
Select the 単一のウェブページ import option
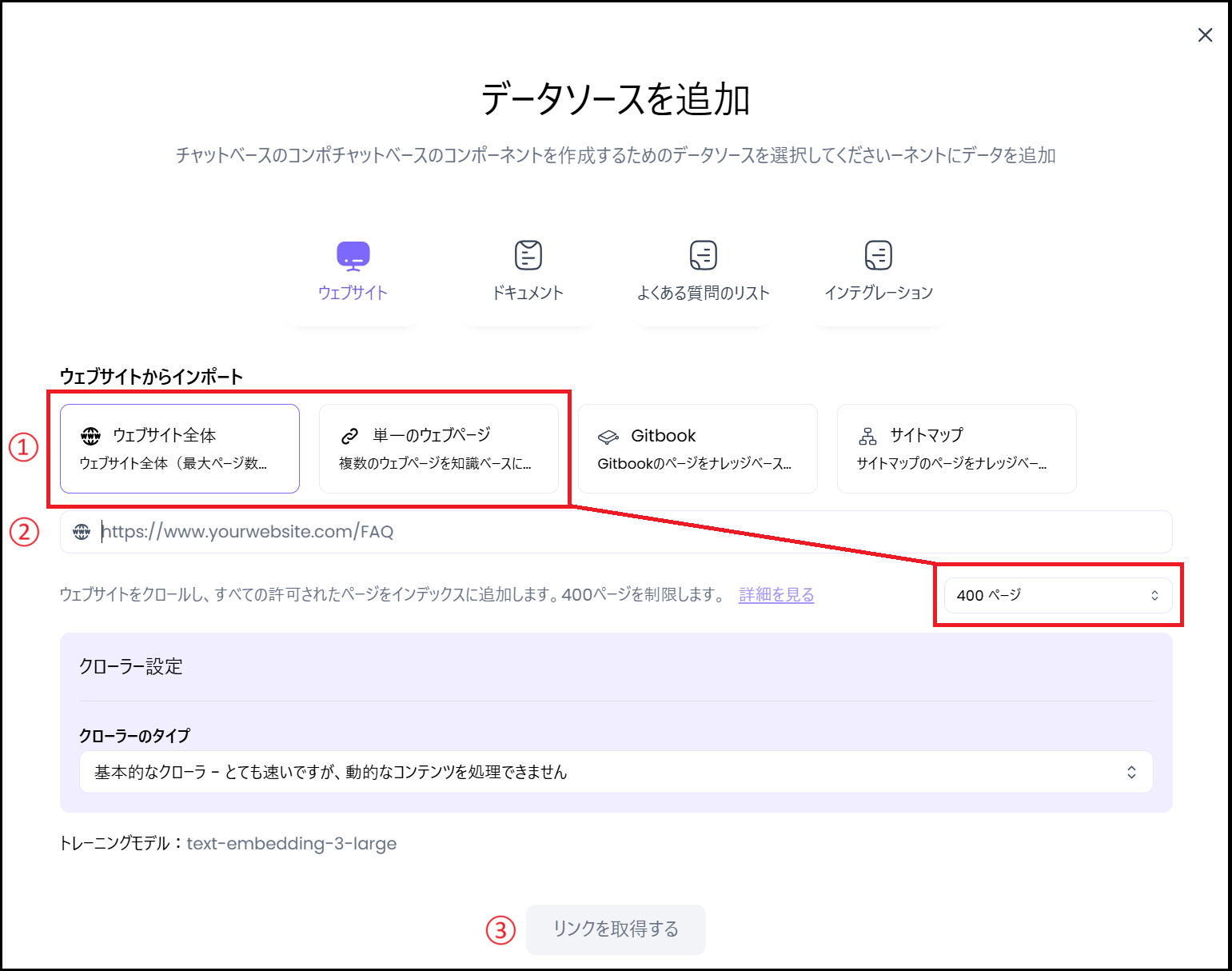(438, 448)
